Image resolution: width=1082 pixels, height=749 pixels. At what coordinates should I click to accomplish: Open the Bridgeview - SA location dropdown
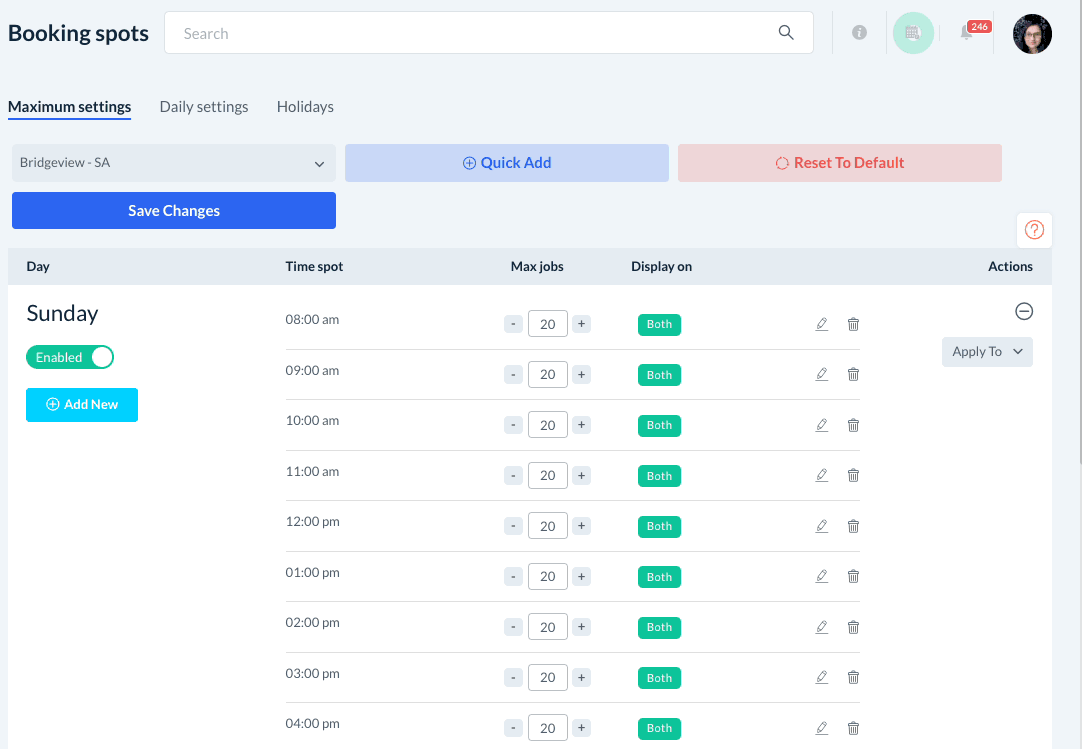pos(173,163)
